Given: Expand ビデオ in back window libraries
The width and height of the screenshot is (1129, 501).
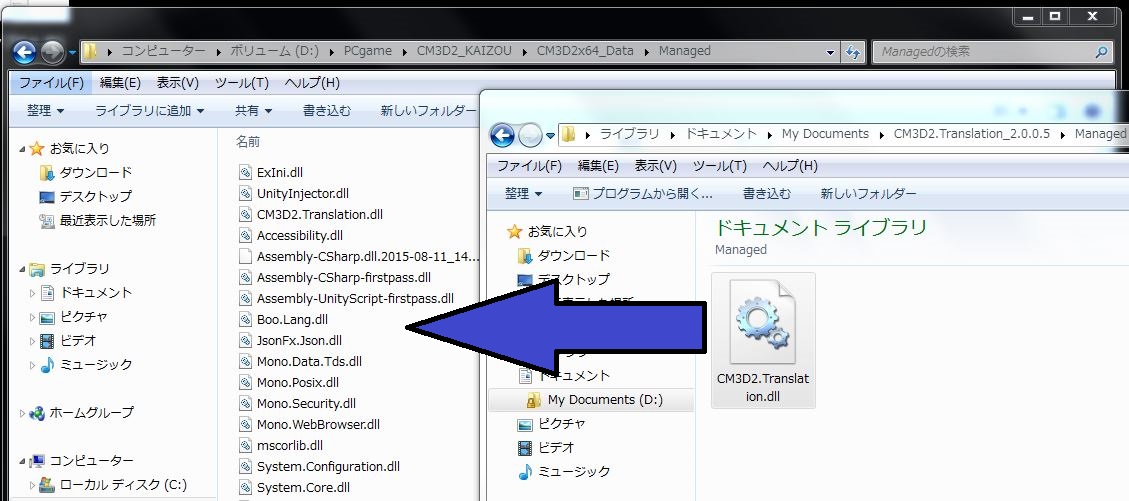Looking at the screenshot, I should [32, 340].
